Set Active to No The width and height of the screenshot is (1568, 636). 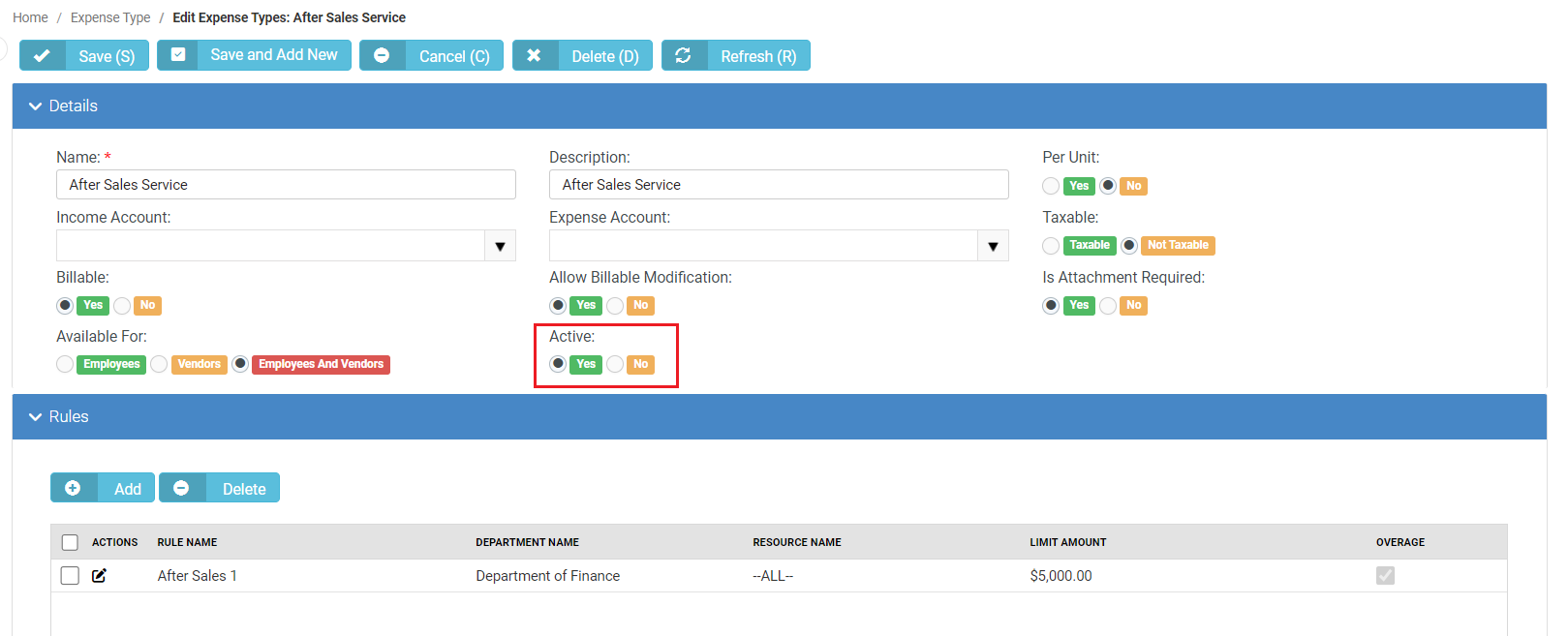click(616, 364)
